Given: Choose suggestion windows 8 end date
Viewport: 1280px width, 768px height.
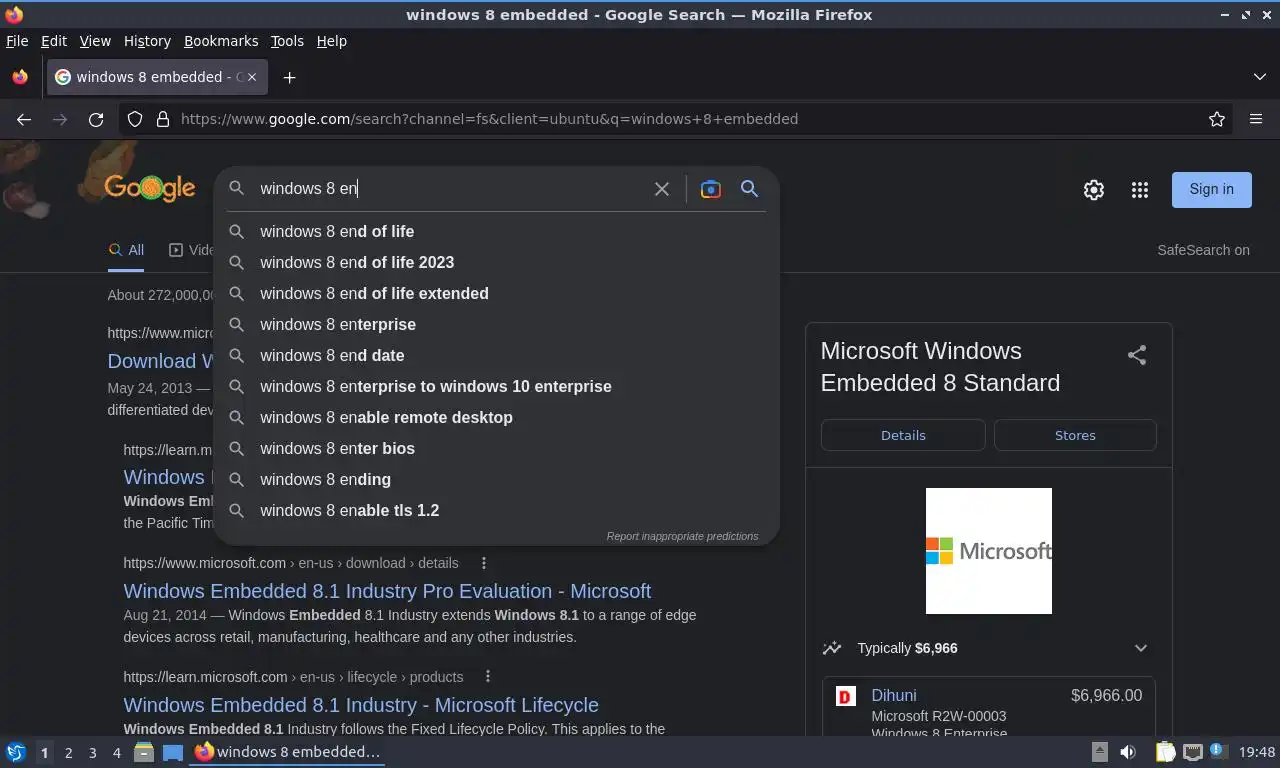Looking at the screenshot, I should [x=496, y=355].
